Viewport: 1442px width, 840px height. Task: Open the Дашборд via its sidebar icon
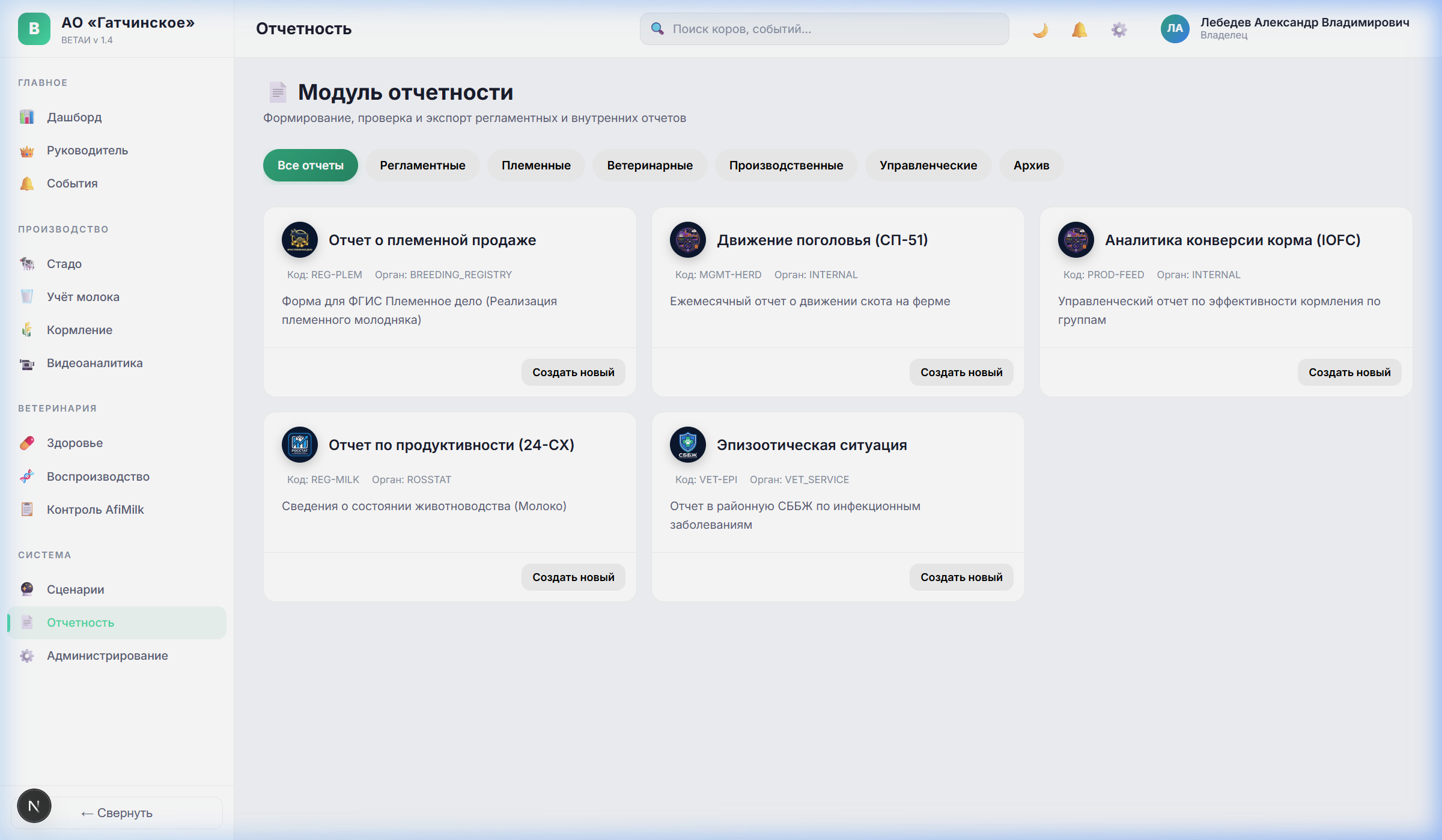[26, 117]
